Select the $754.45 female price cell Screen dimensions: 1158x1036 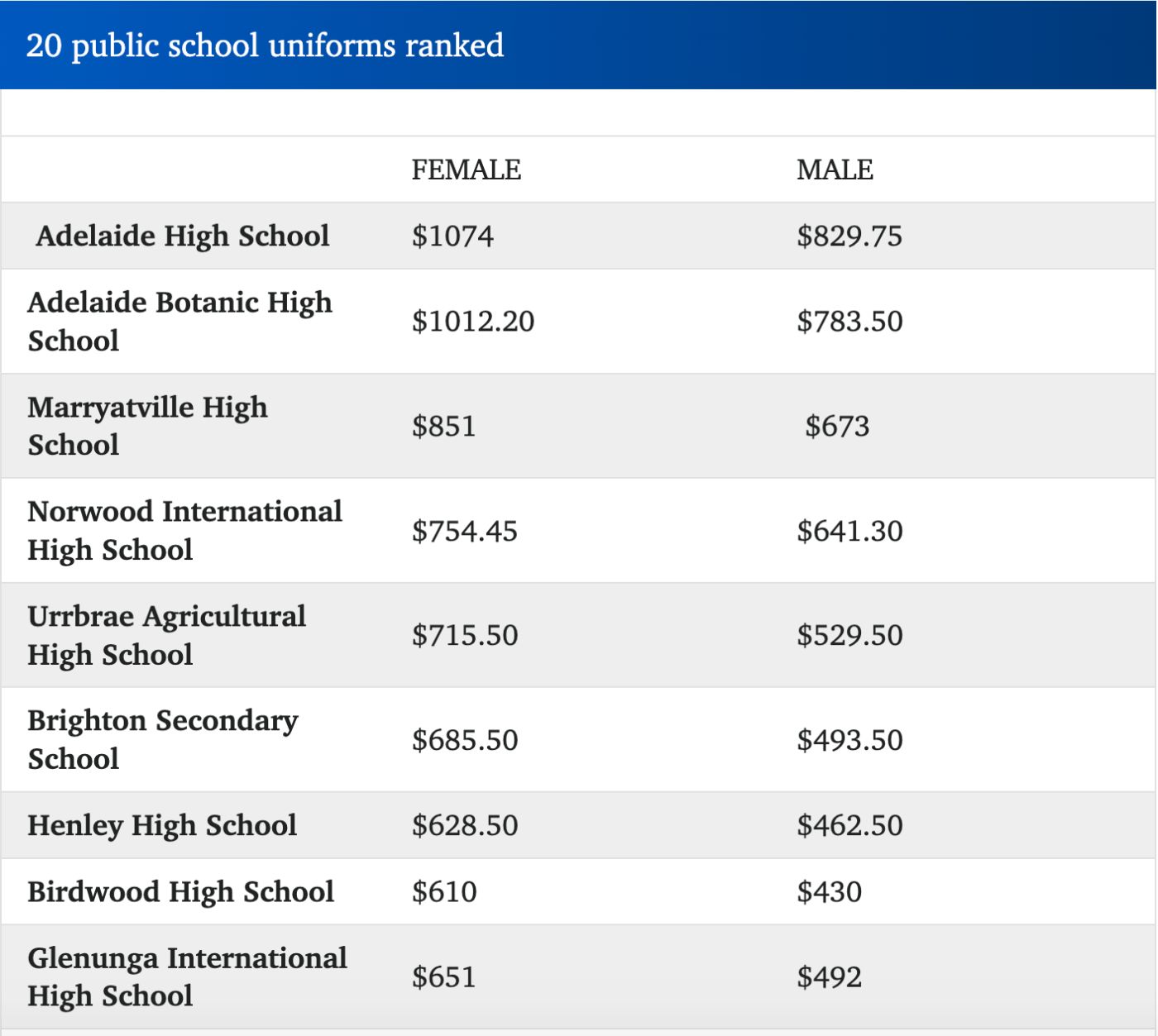click(465, 531)
